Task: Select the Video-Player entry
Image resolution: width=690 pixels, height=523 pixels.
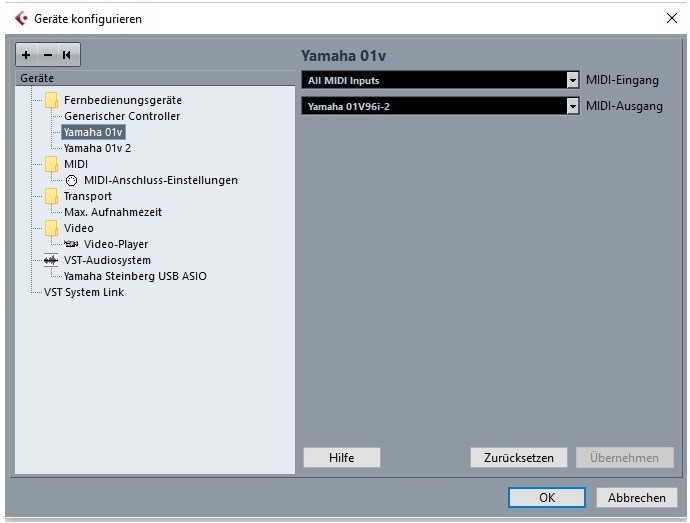Action: coord(116,244)
